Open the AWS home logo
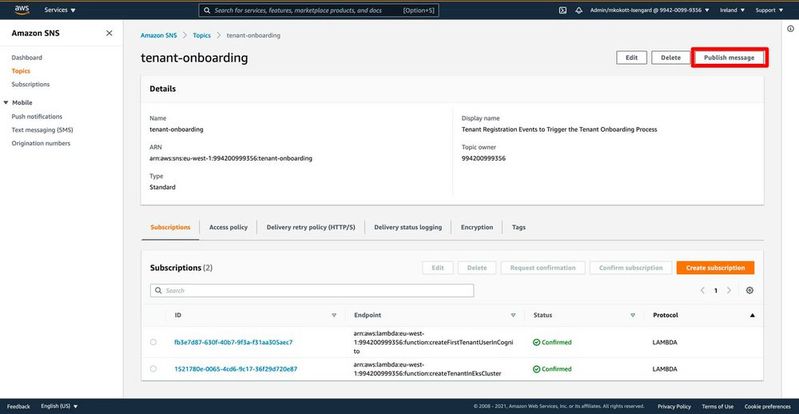The height and width of the screenshot is (414, 799). click(22, 10)
